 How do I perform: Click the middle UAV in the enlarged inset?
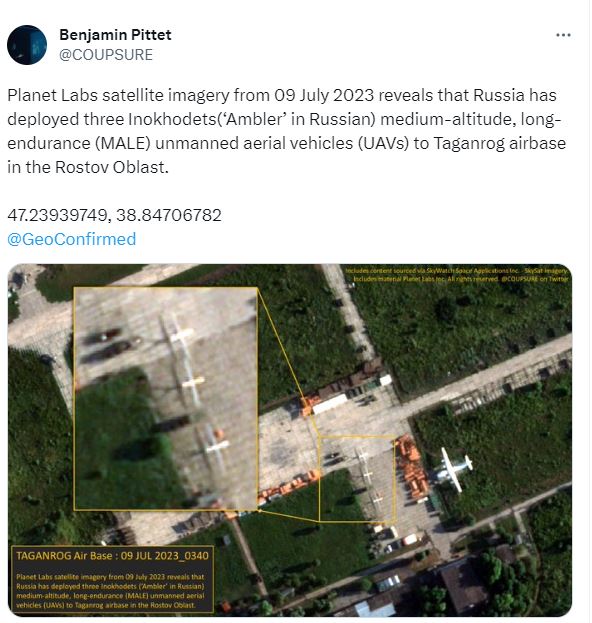(192, 383)
